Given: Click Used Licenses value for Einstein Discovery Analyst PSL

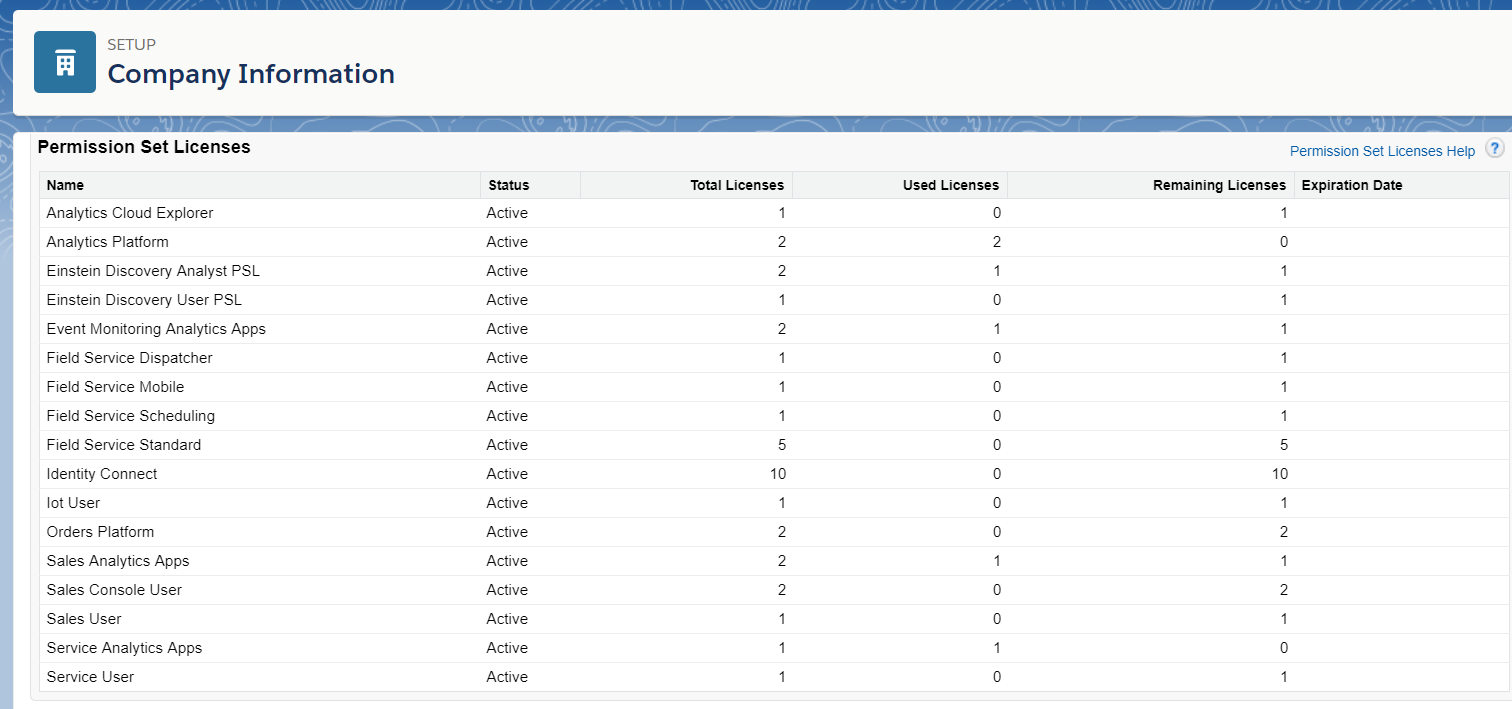Looking at the screenshot, I should click(x=996, y=271).
